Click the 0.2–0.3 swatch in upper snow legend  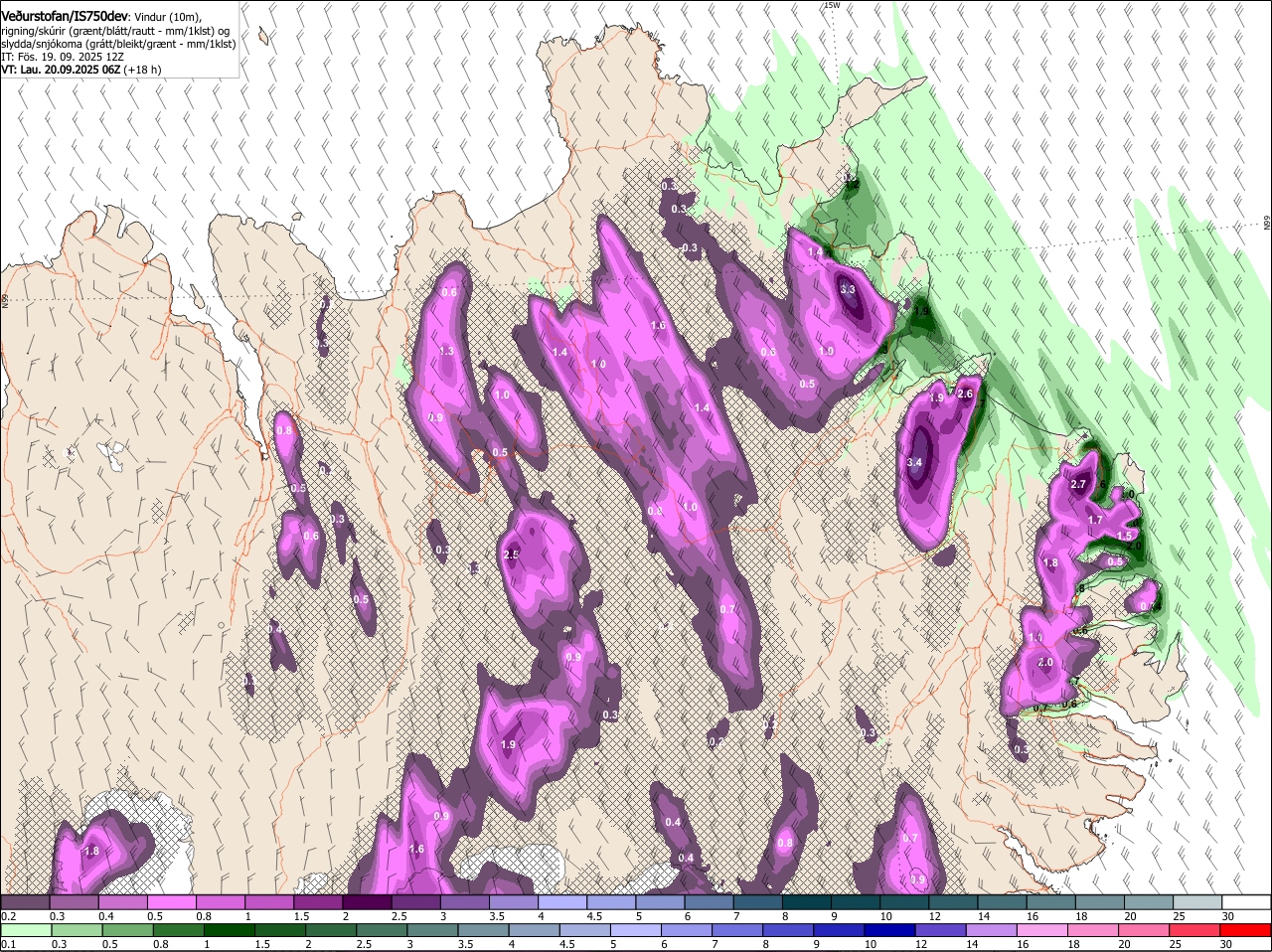25,902
